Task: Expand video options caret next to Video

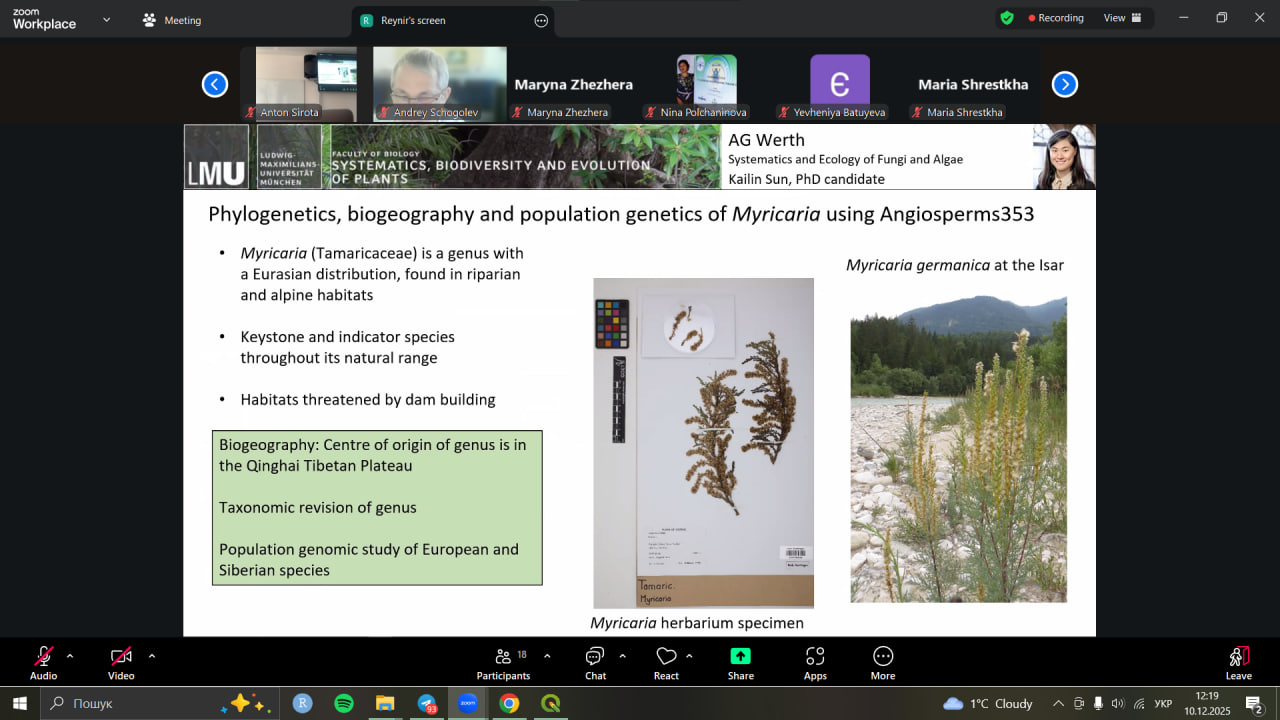Action: (152, 656)
